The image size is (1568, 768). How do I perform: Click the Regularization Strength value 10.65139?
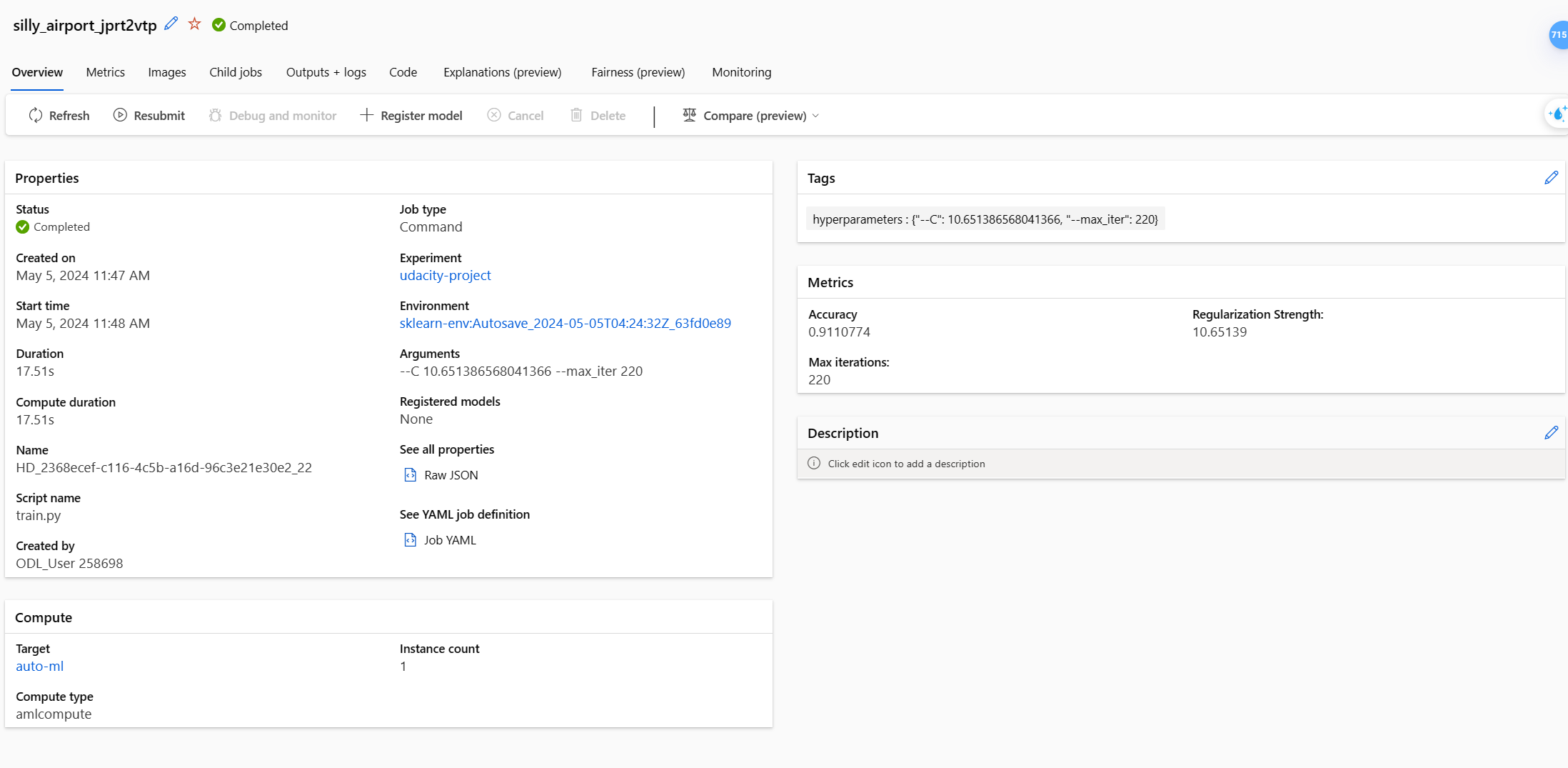[1220, 331]
